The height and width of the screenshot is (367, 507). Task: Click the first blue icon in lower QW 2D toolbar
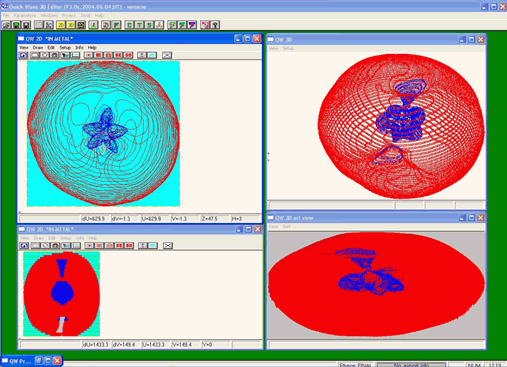tap(24, 246)
